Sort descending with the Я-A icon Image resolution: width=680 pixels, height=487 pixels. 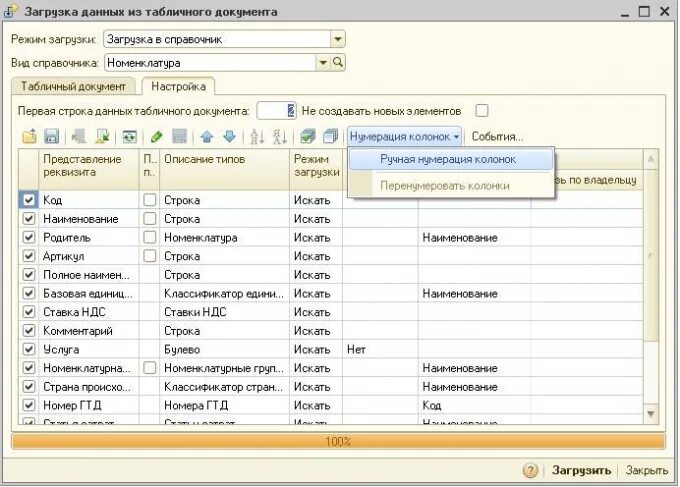click(279, 137)
